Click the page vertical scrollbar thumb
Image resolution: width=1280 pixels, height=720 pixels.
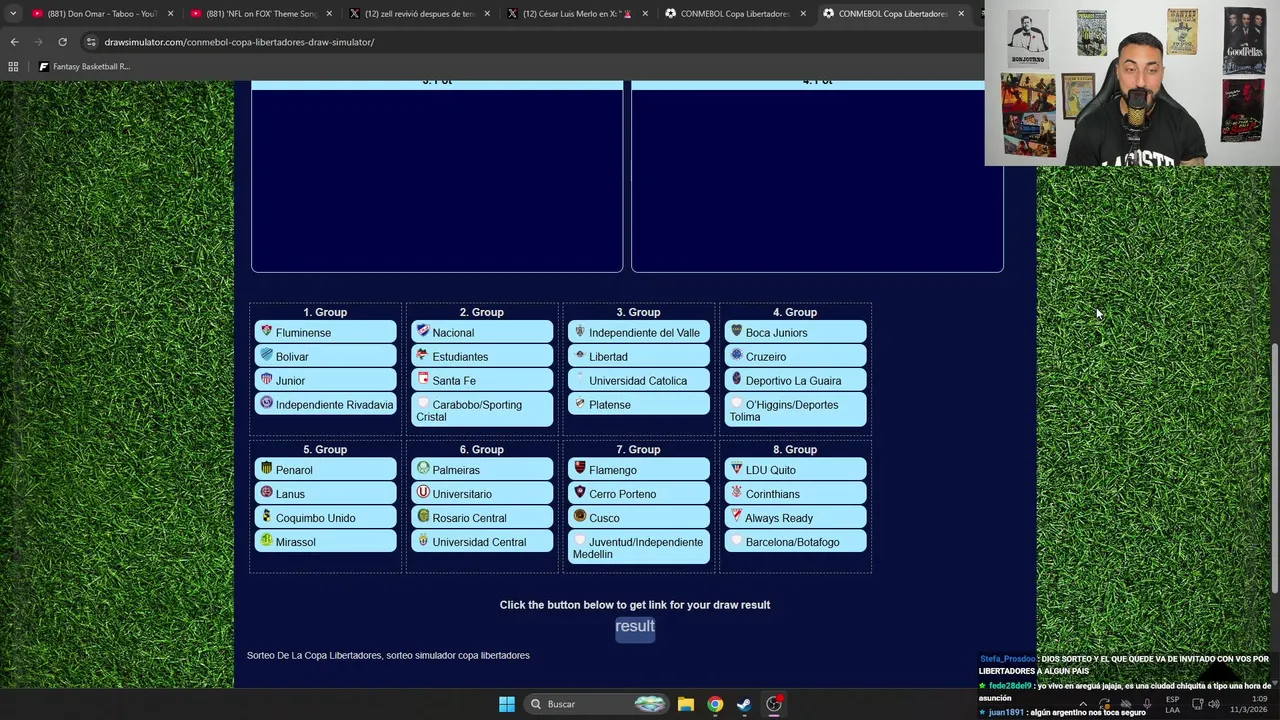click(1274, 470)
